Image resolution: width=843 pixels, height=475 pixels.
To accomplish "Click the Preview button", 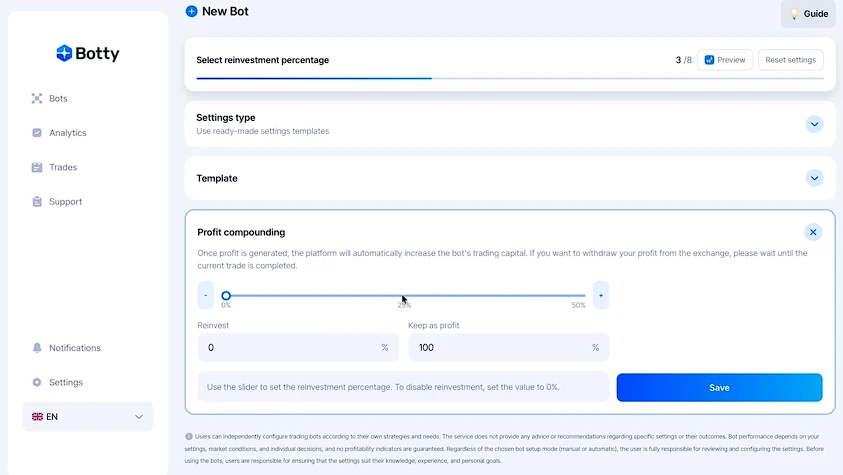I will point(725,60).
